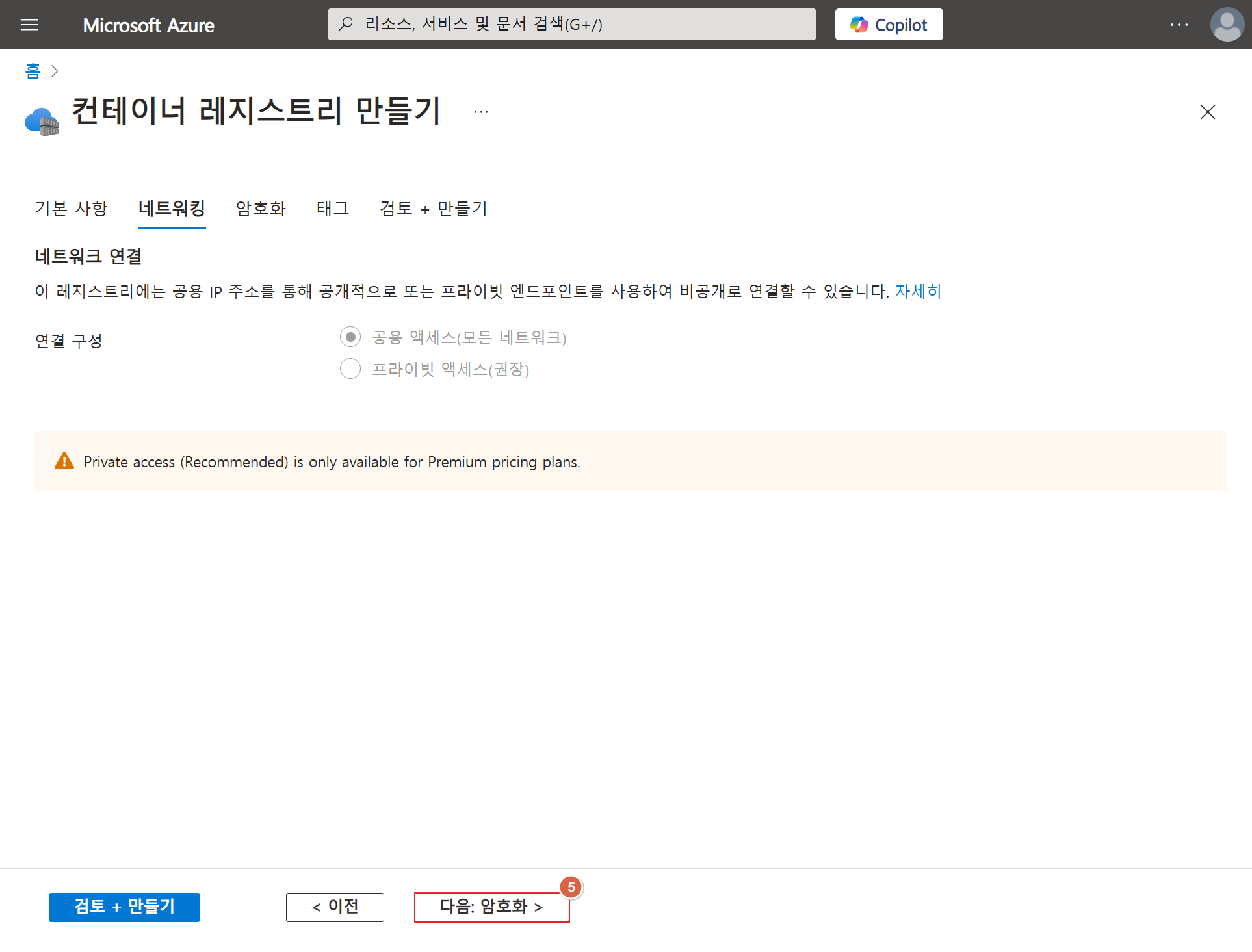Open the hamburger portal menu

(29, 25)
